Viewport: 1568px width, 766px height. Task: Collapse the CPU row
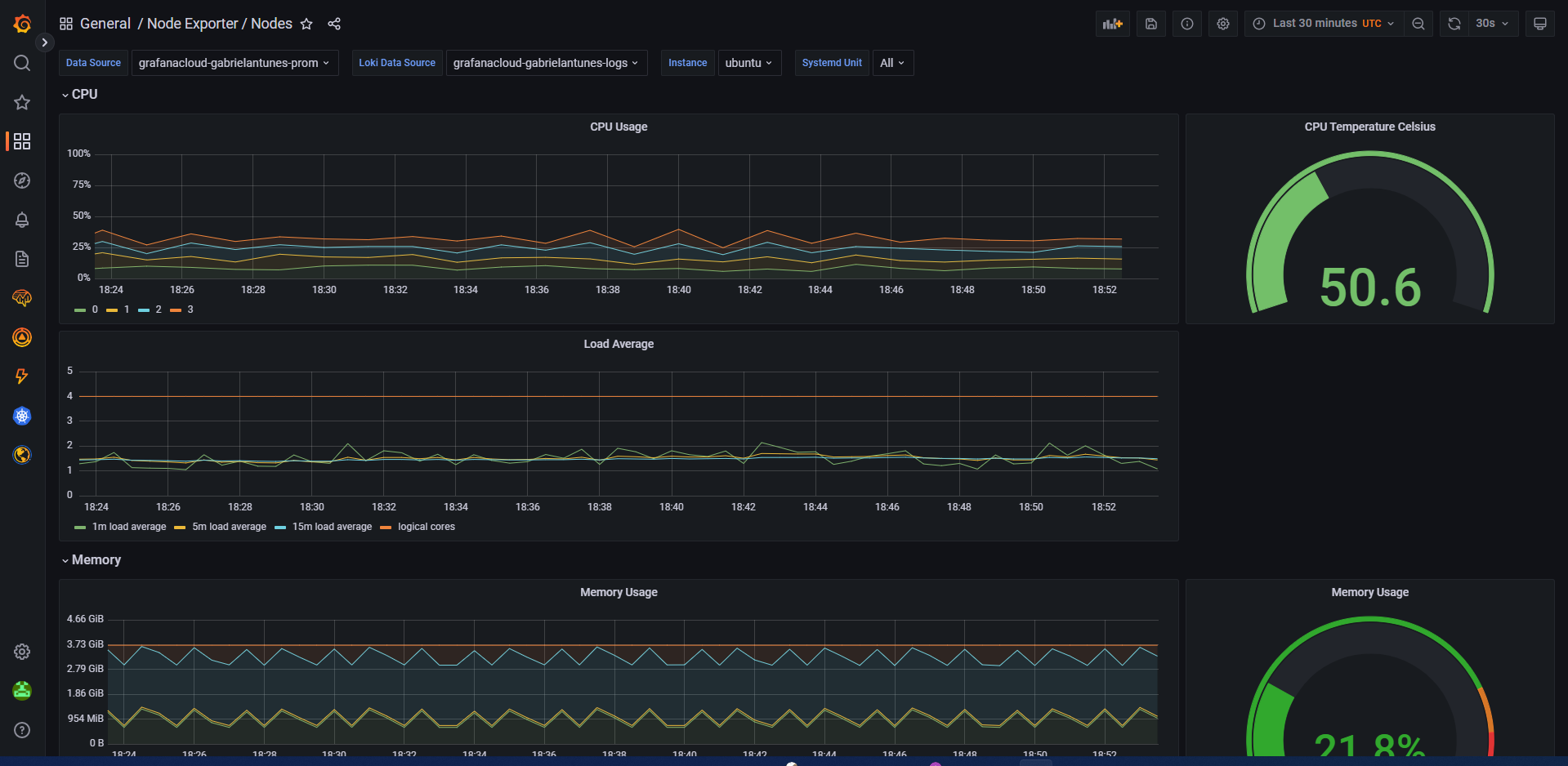point(80,95)
